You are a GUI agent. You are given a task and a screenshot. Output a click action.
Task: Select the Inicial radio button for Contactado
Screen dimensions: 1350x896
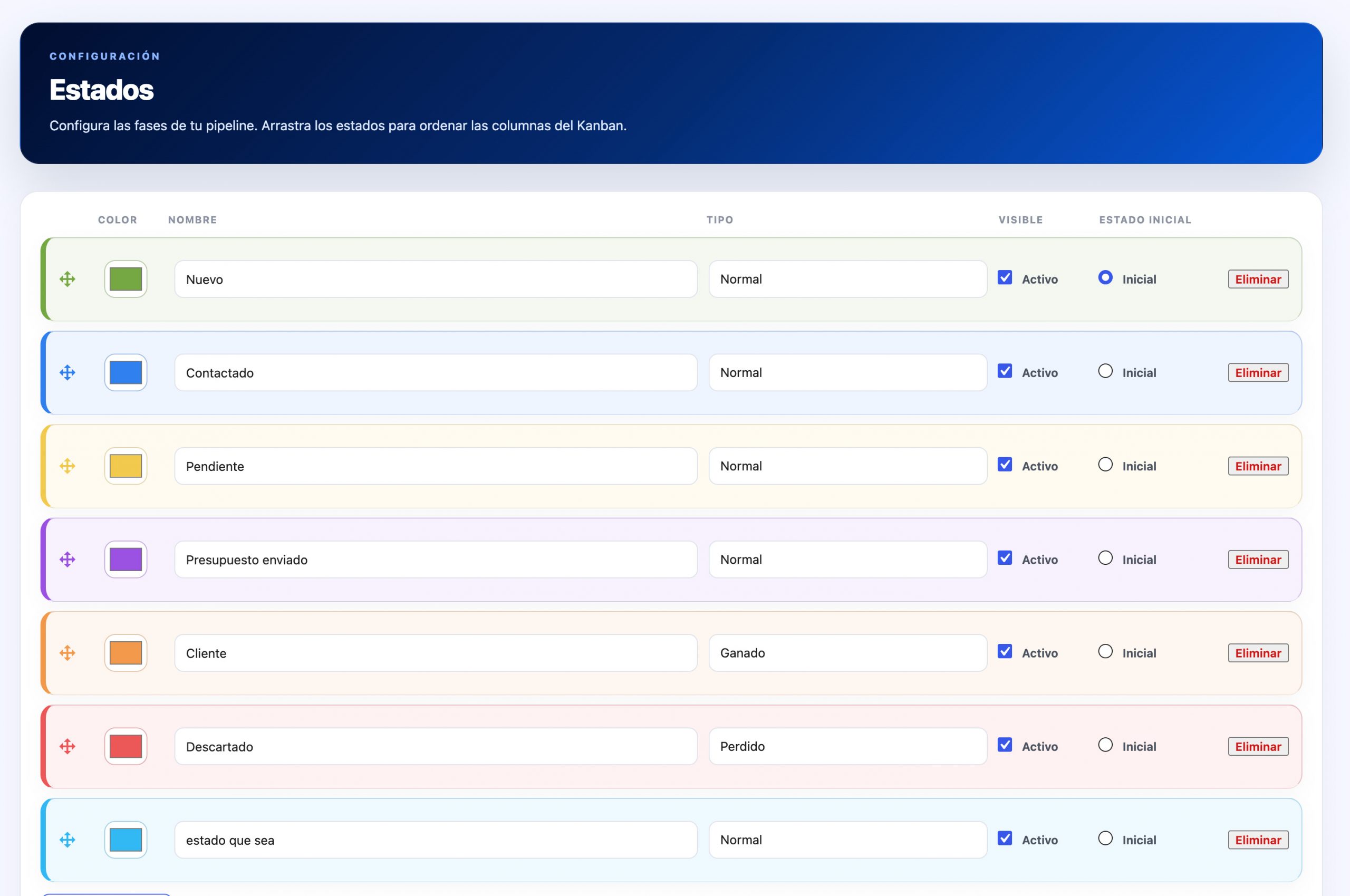tap(1105, 371)
